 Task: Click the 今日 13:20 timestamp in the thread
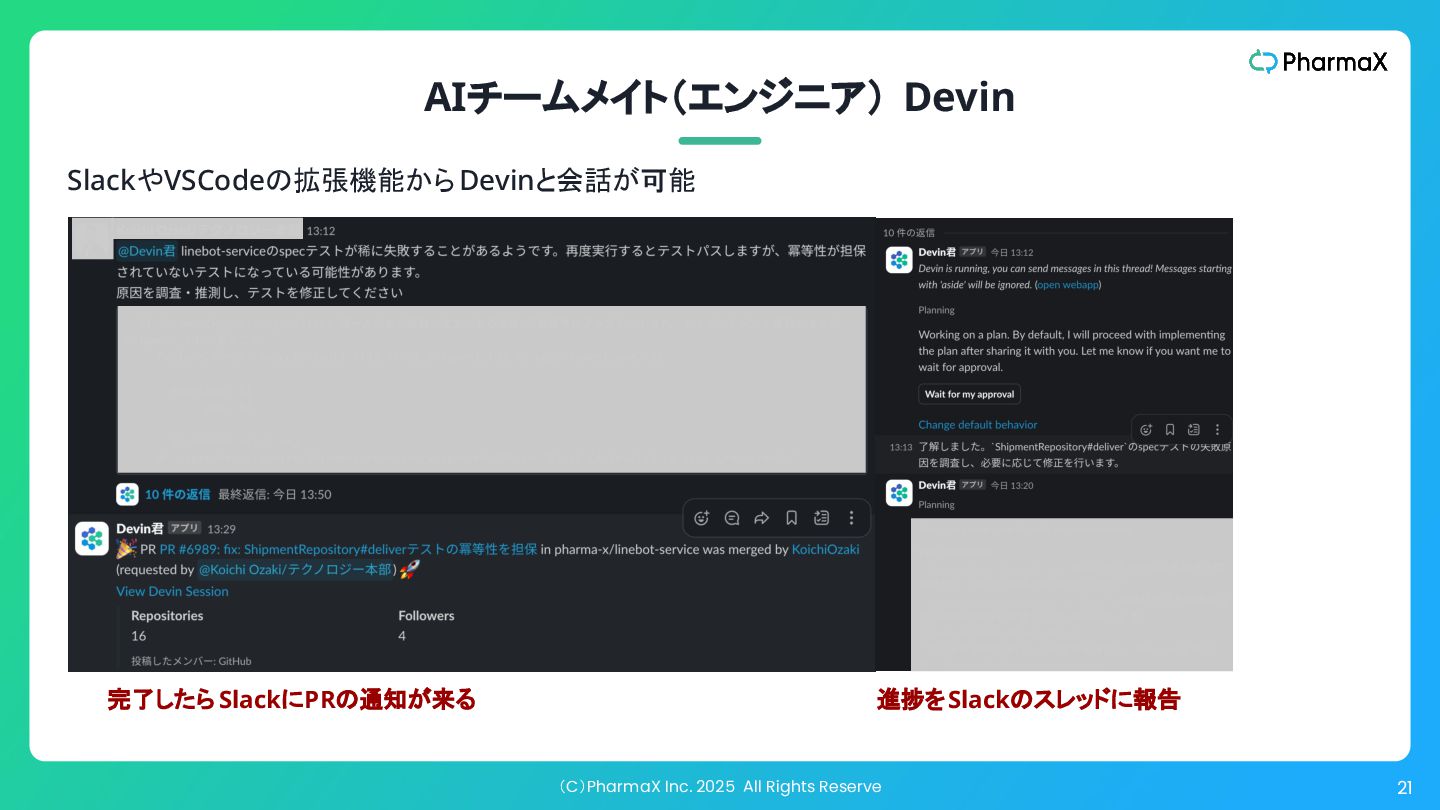[x=1012, y=485]
